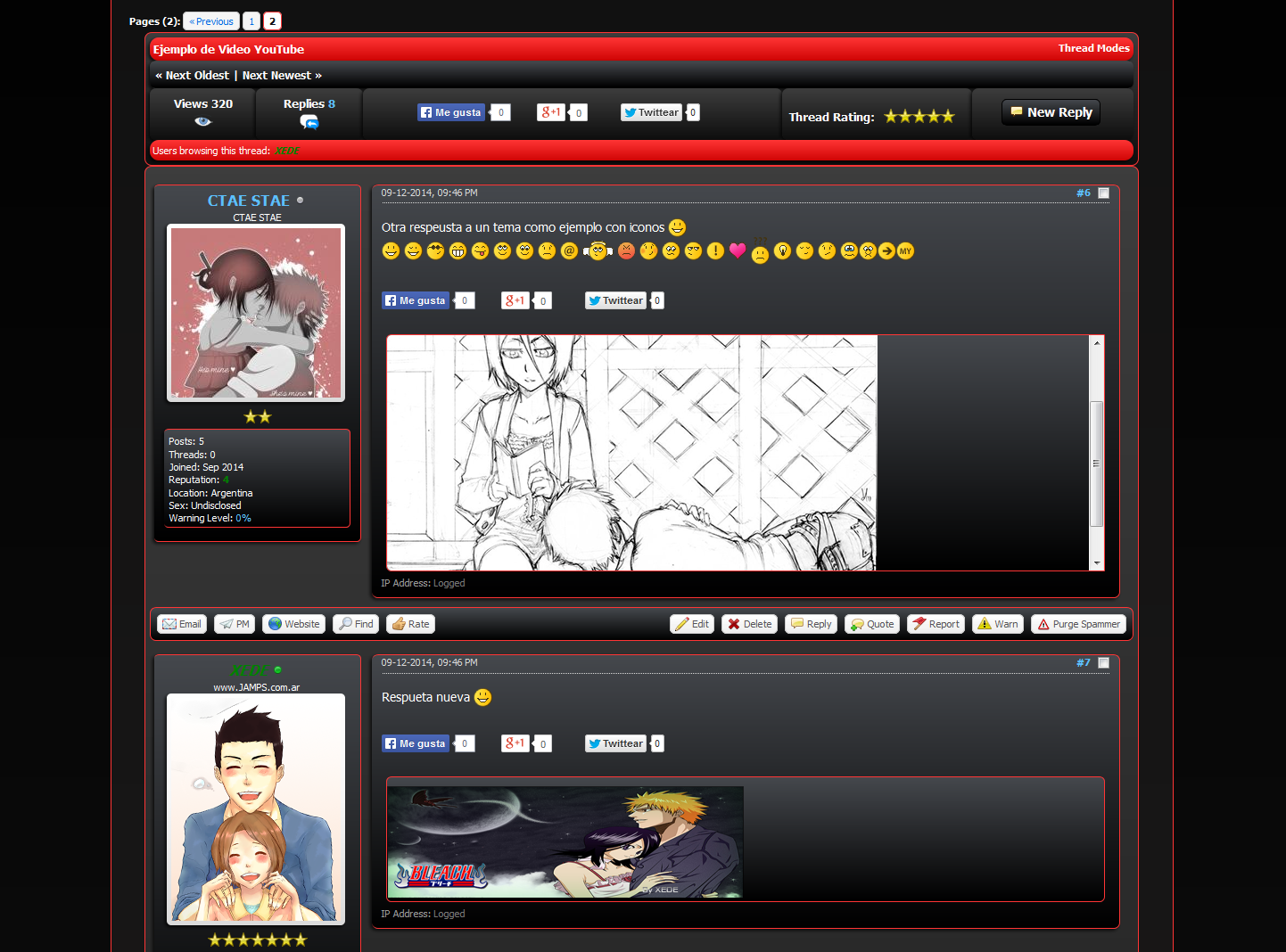
Task: Open the Replies 8 count link
Action: pyautogui.click(x=332, y=104)
